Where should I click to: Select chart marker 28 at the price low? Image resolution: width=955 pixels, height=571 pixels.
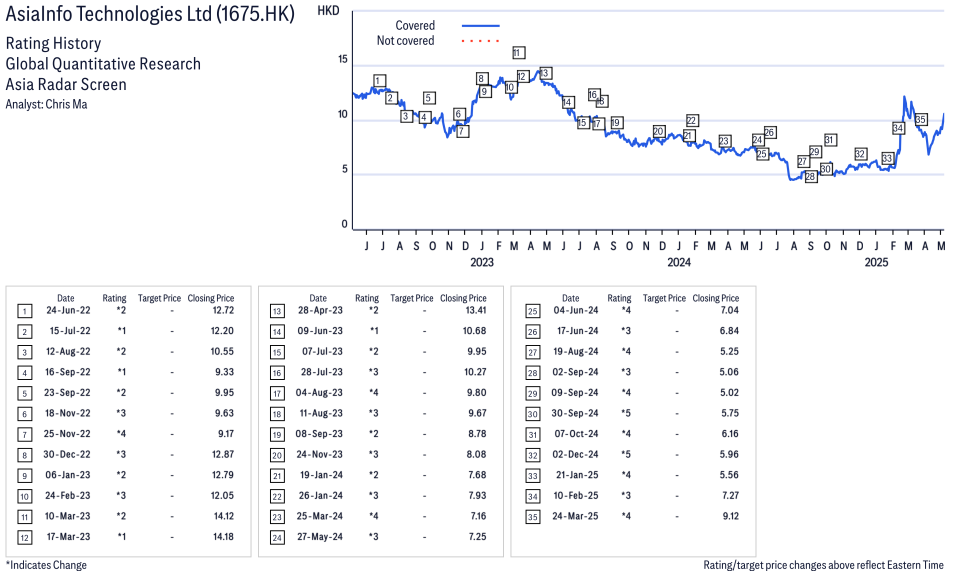click(x=811, y=177)
